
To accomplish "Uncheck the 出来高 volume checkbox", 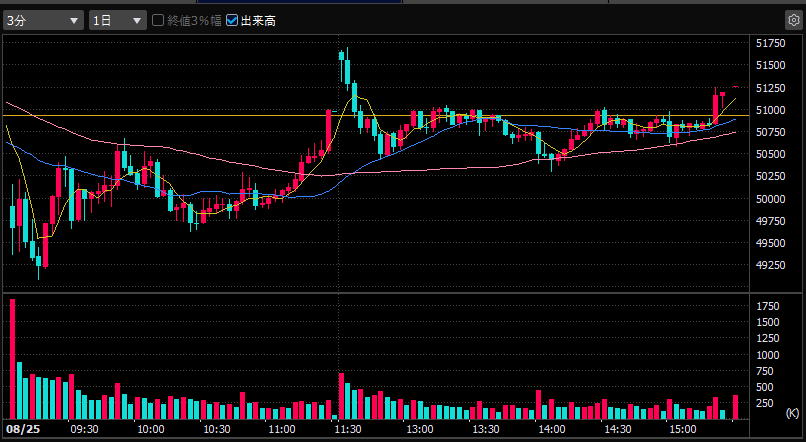I will [x=232, y=20].
